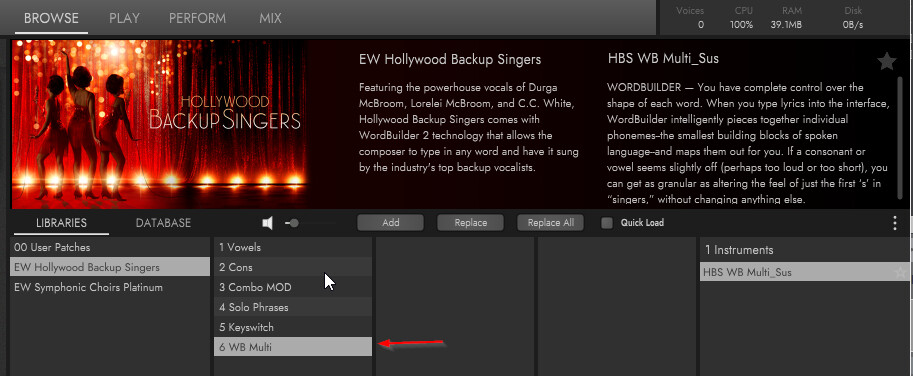The height and width of the screenshot is (376, 913).
Task: Open the PERFORM tab
Action: (197, 18)
